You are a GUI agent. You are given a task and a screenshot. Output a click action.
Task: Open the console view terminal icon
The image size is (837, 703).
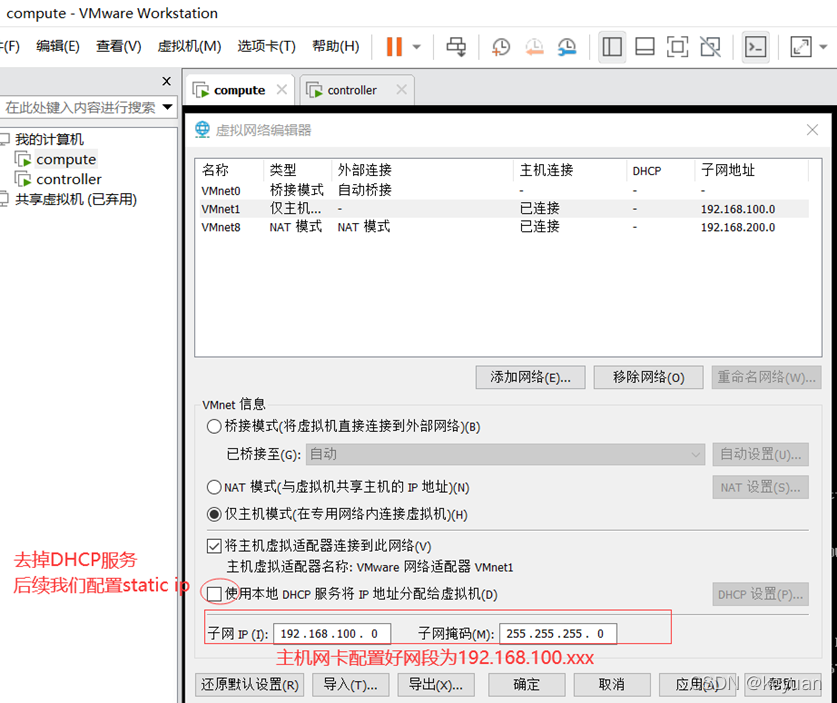tap(756, 46)
